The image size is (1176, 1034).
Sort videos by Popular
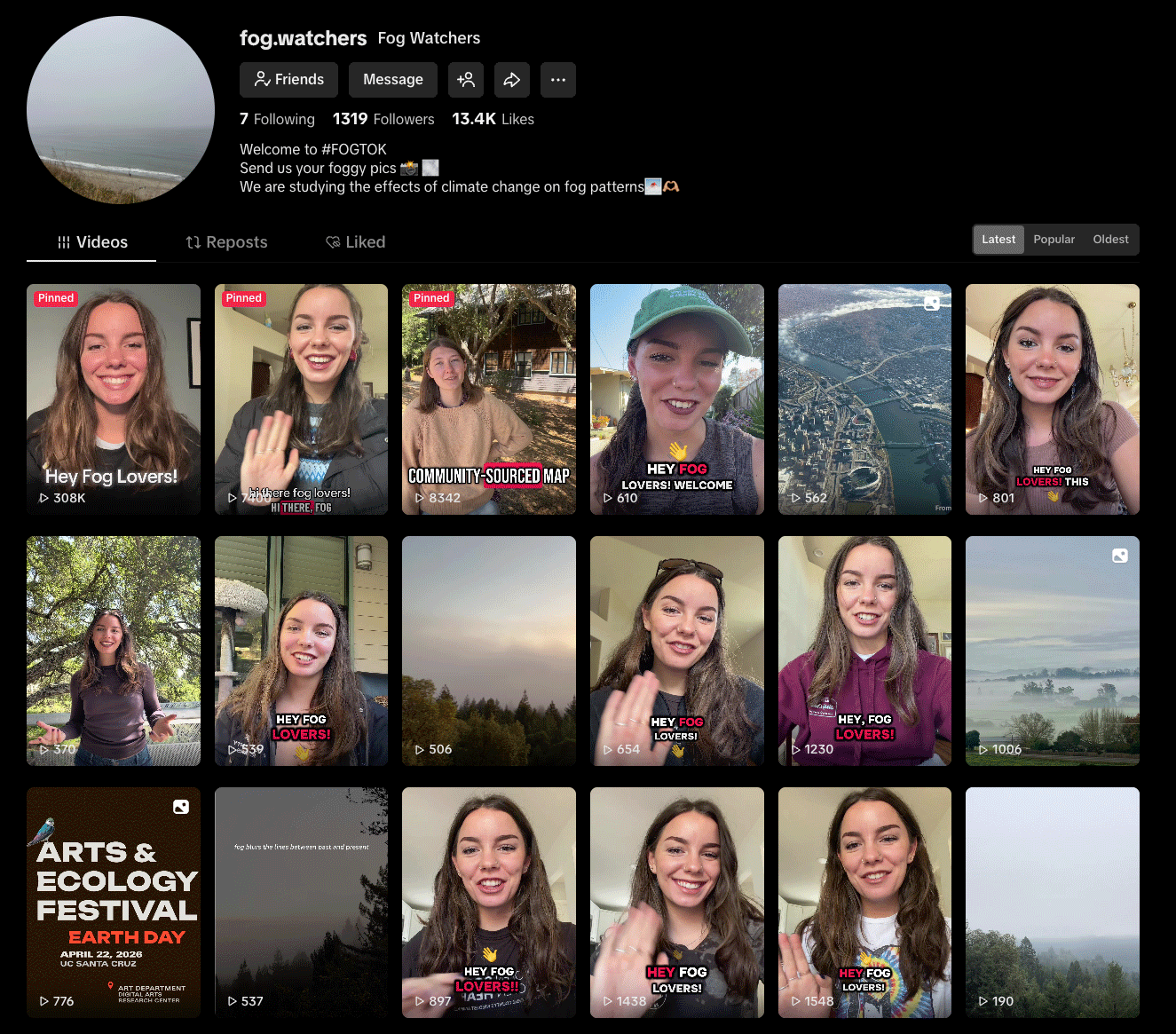click(x=1054, y=240)
